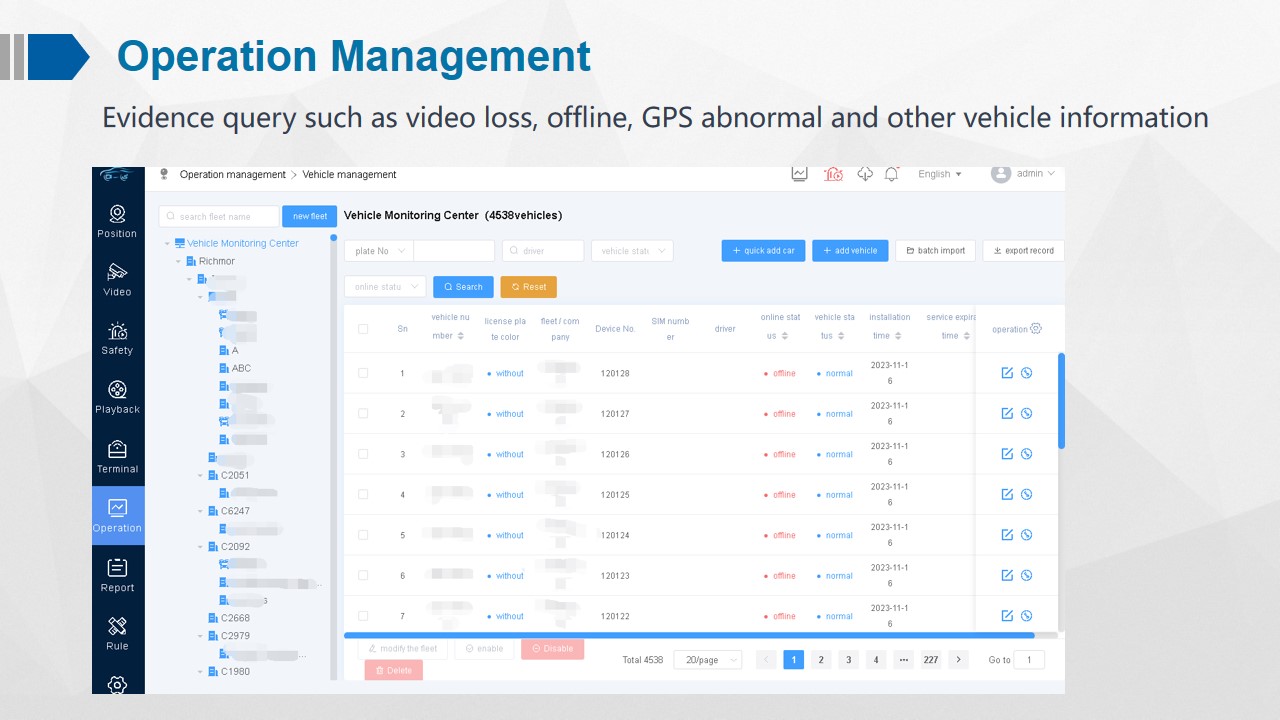Click the next page arrow
This screenshot has width=1280, height=720.
(x=958, y=660)
